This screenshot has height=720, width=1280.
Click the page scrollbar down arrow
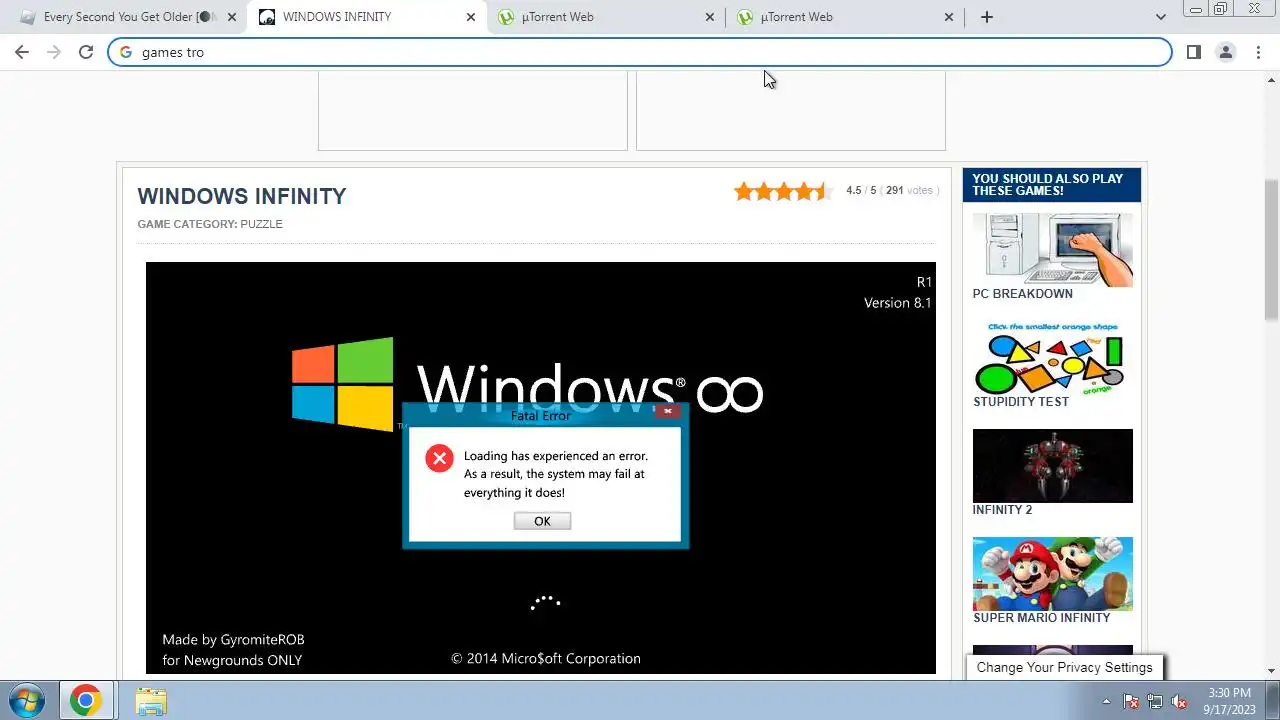click(1271, 671)
